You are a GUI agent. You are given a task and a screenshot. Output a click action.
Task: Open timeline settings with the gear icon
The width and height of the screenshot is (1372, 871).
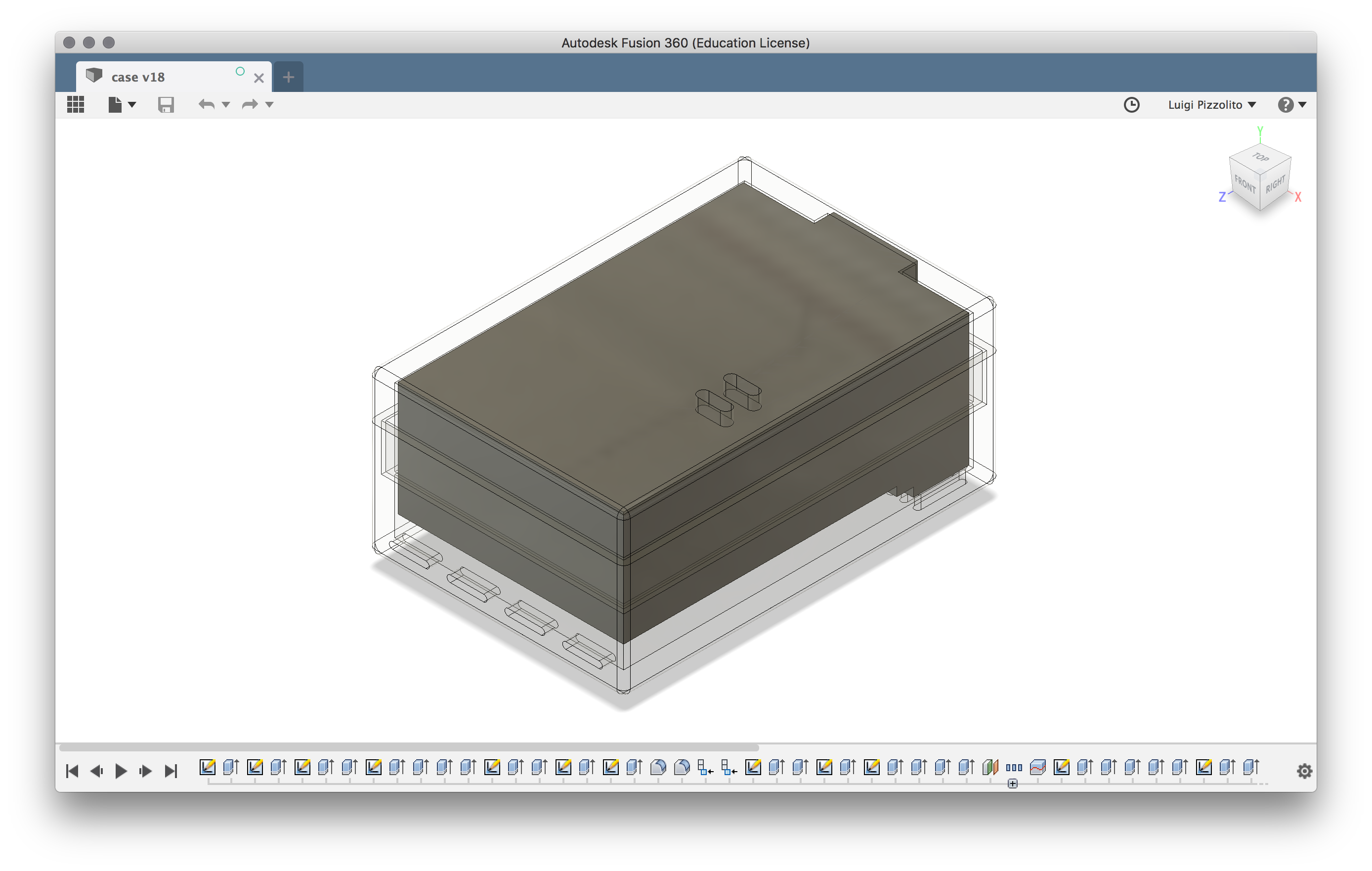pos(1304,771)
